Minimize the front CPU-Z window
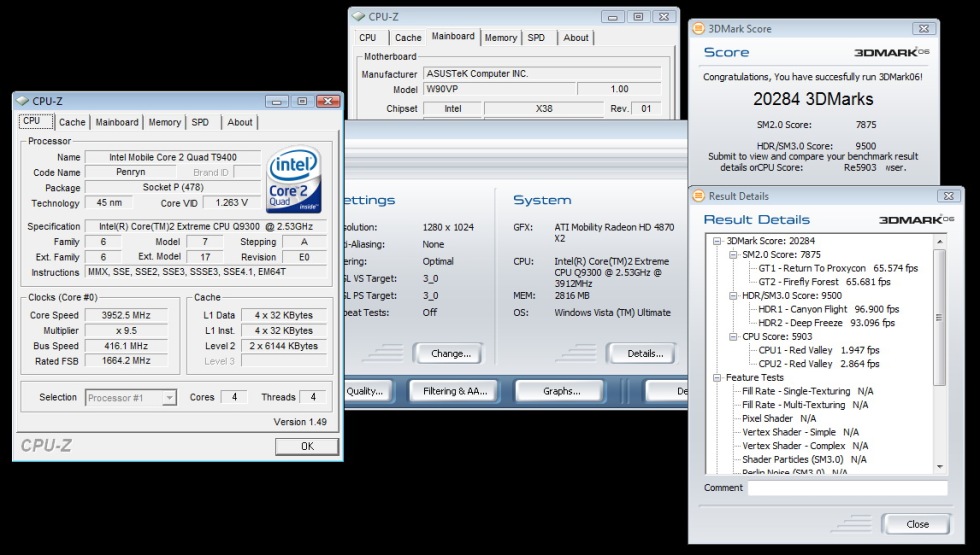The height and width of the screenshot is (555, 980). click(276, 101)
